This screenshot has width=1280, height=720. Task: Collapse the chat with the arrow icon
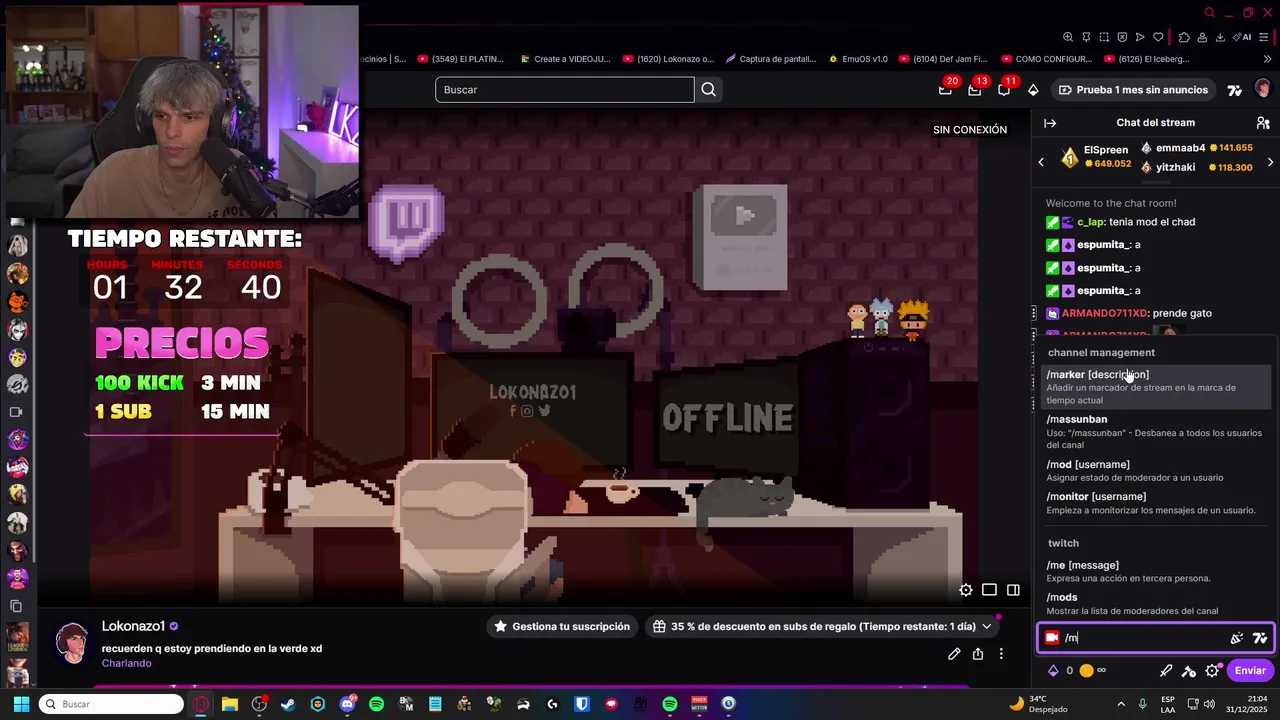(1050, 123)
